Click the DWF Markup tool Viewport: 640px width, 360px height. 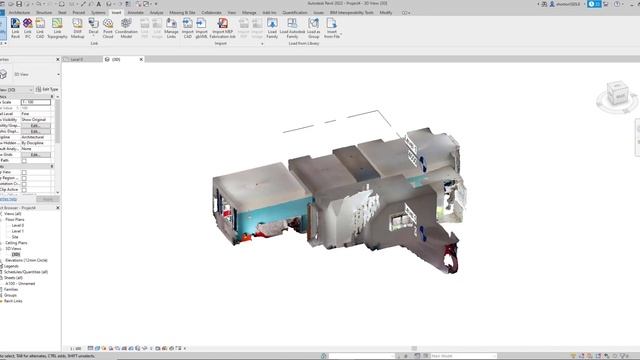coord(78,28)
